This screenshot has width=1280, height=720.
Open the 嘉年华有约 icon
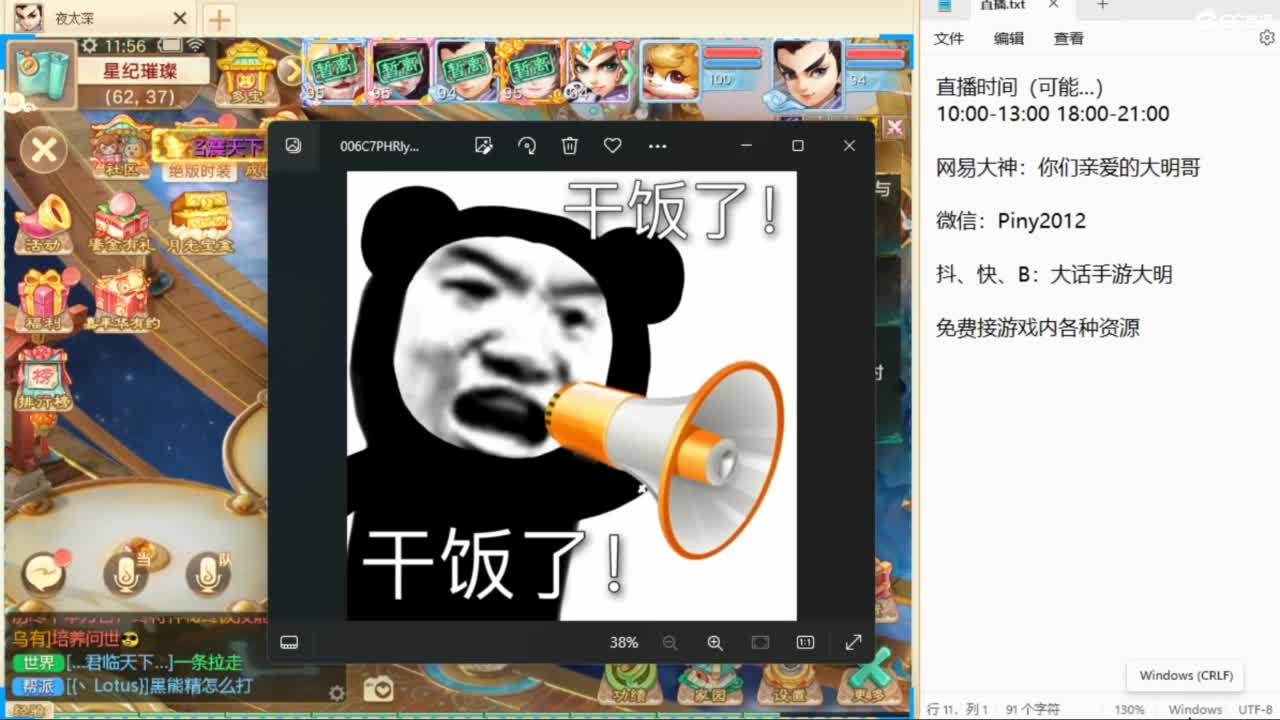coord(122,302)
